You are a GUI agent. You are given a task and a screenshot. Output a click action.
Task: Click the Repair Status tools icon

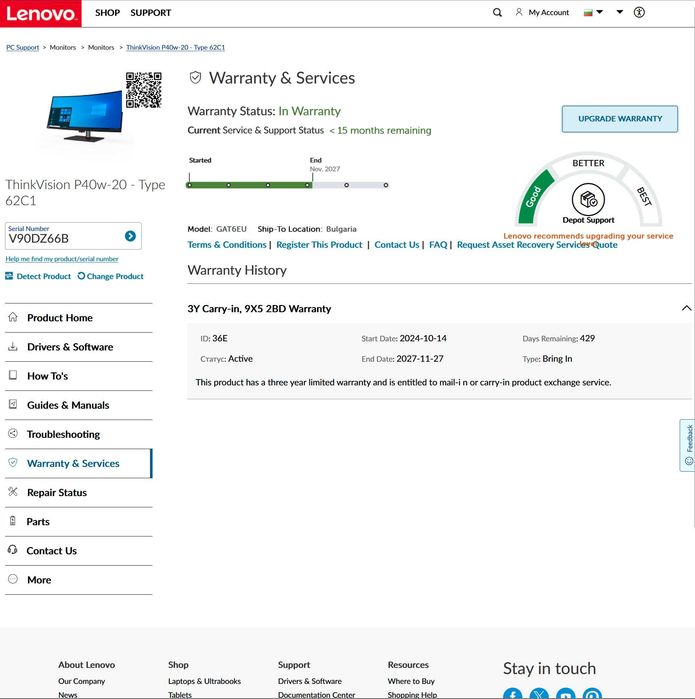13,492
